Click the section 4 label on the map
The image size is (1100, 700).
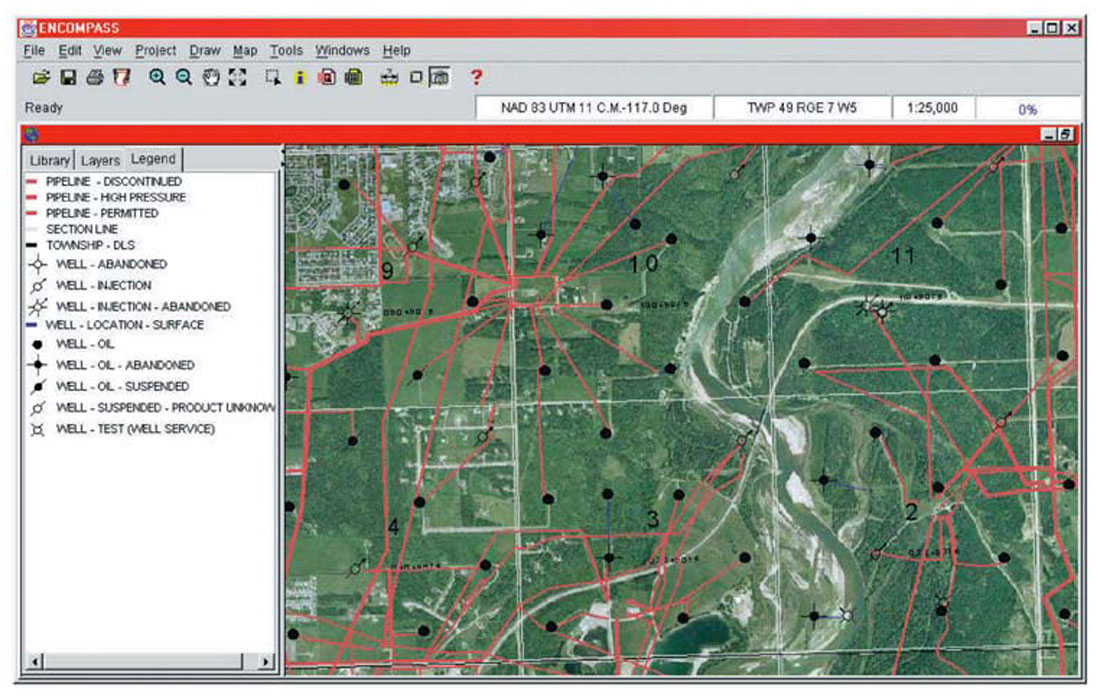pyautogui.click(x=394, y=526)
